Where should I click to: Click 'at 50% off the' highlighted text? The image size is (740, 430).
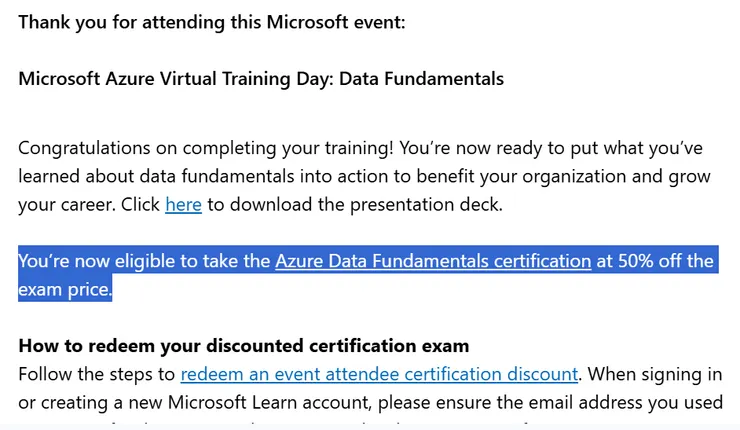click(655, 261)
